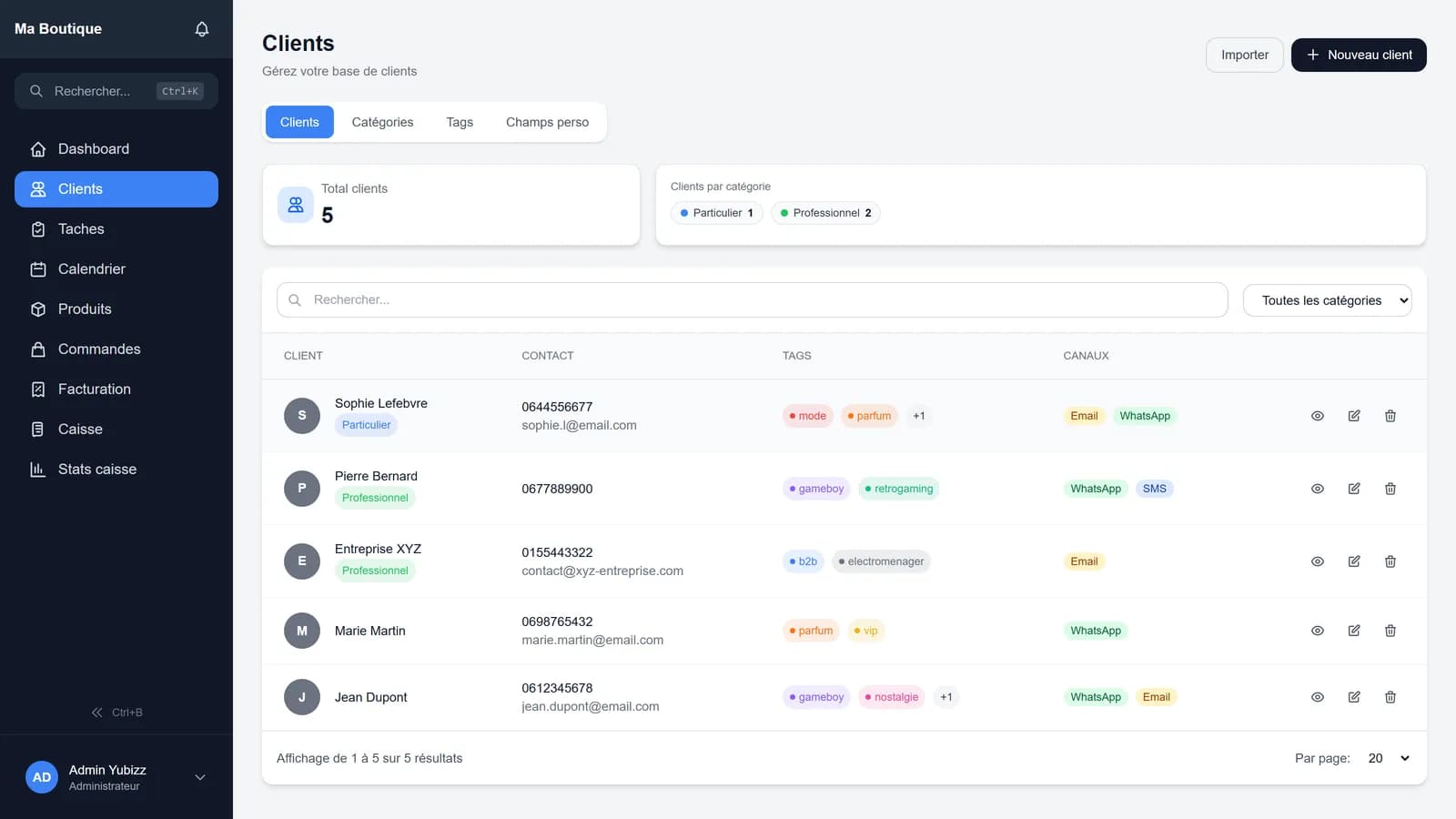Edit Entreprise XYZ record

[1354, 561]
